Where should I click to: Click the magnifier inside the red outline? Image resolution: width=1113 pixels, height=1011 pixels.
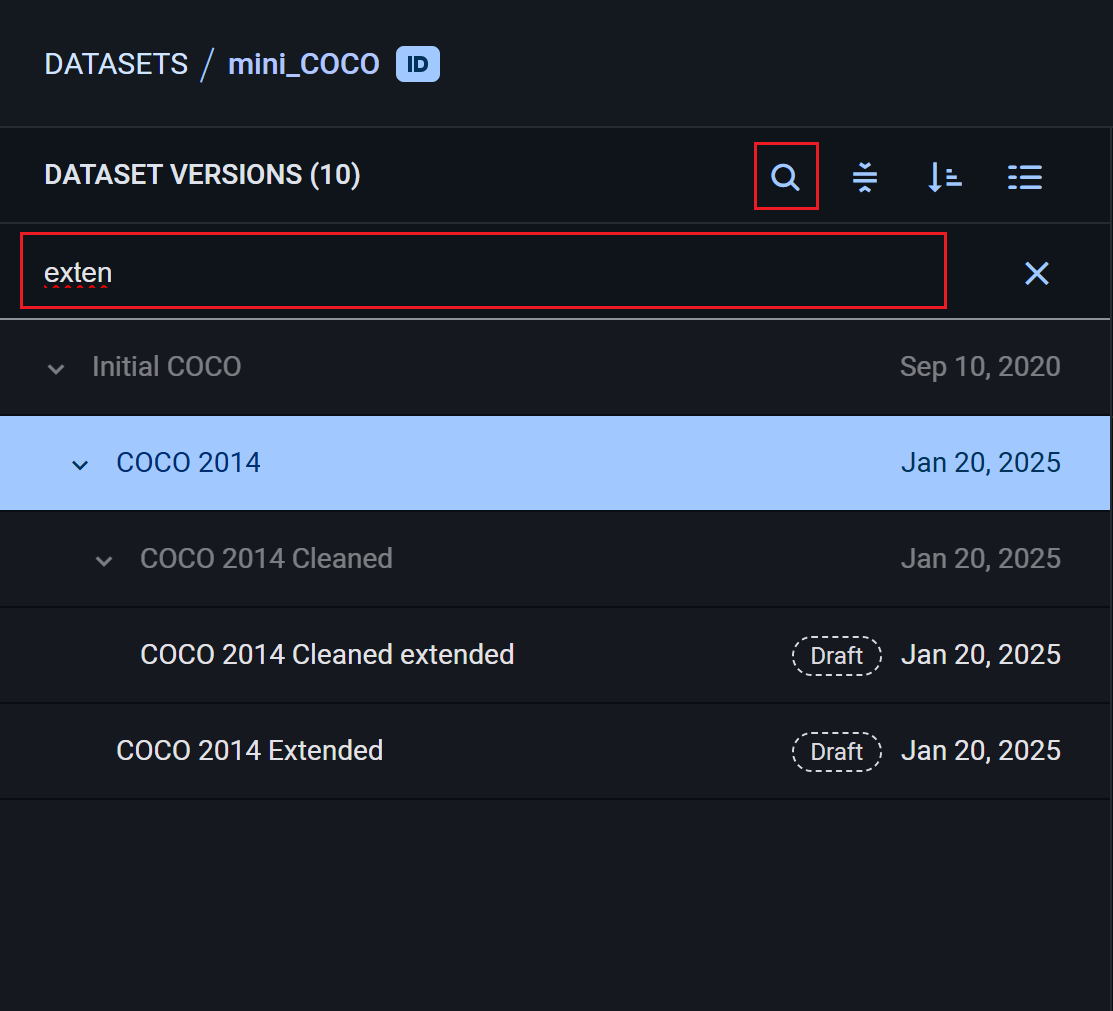point(785,176)
